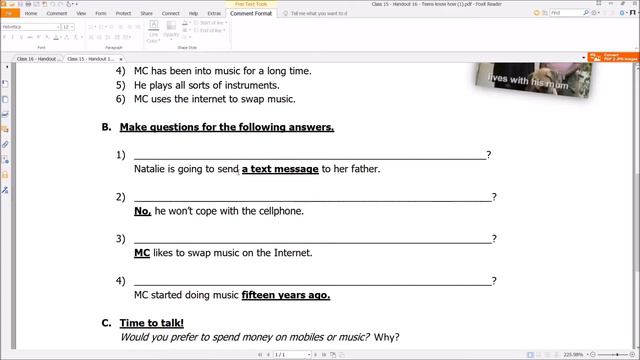Open the search settings gear dropdown
Viewport: 640px width, 360px height.
(x=596, y=13)
